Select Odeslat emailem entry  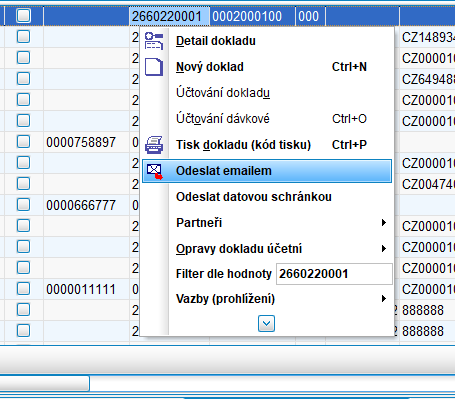coord(267,171)
